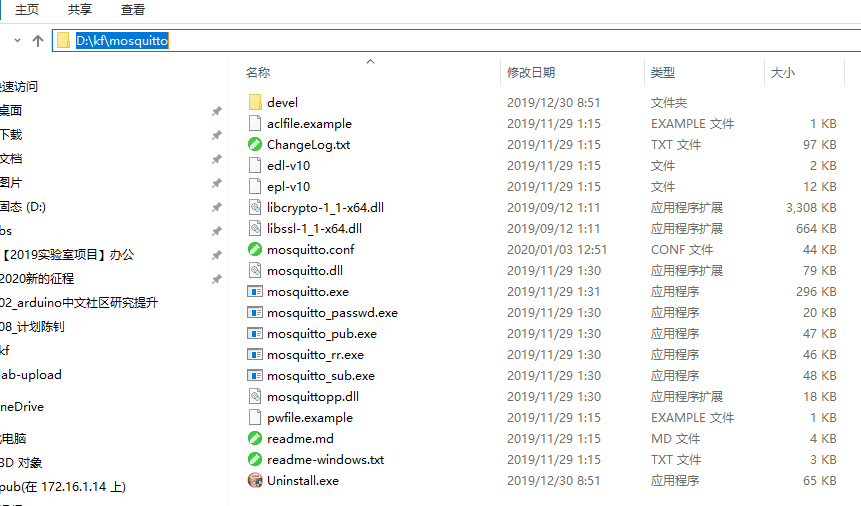Viewport: 861px width, 506px height.
Task: Open 02_arduino中文社区研究提升 sidebar folder
Action: click(79, 303)
